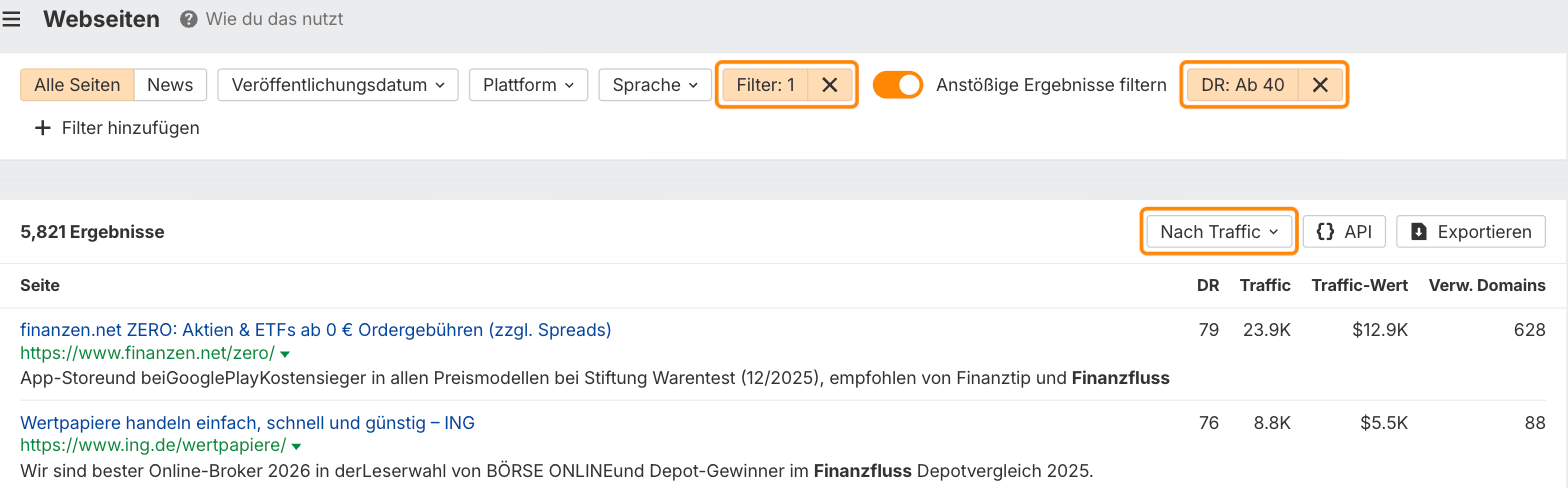Open the Veröffentlichungsdatum dropdown
1568x488 pixels.
[x=338, y=85]
